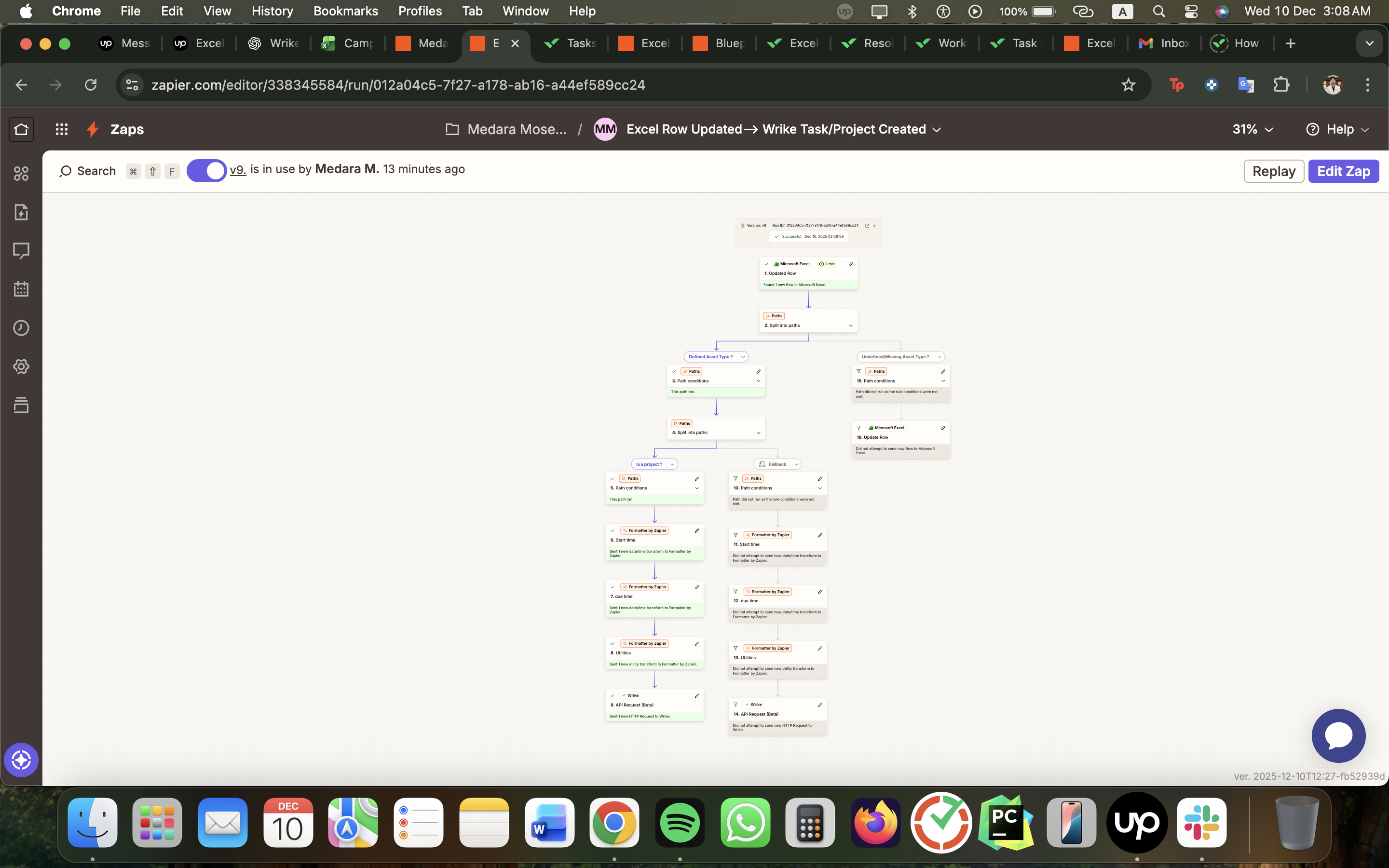1389x868 pixels.
Task: Open the Undefined/Missing Asset Type dropdown
Action: 939,356
